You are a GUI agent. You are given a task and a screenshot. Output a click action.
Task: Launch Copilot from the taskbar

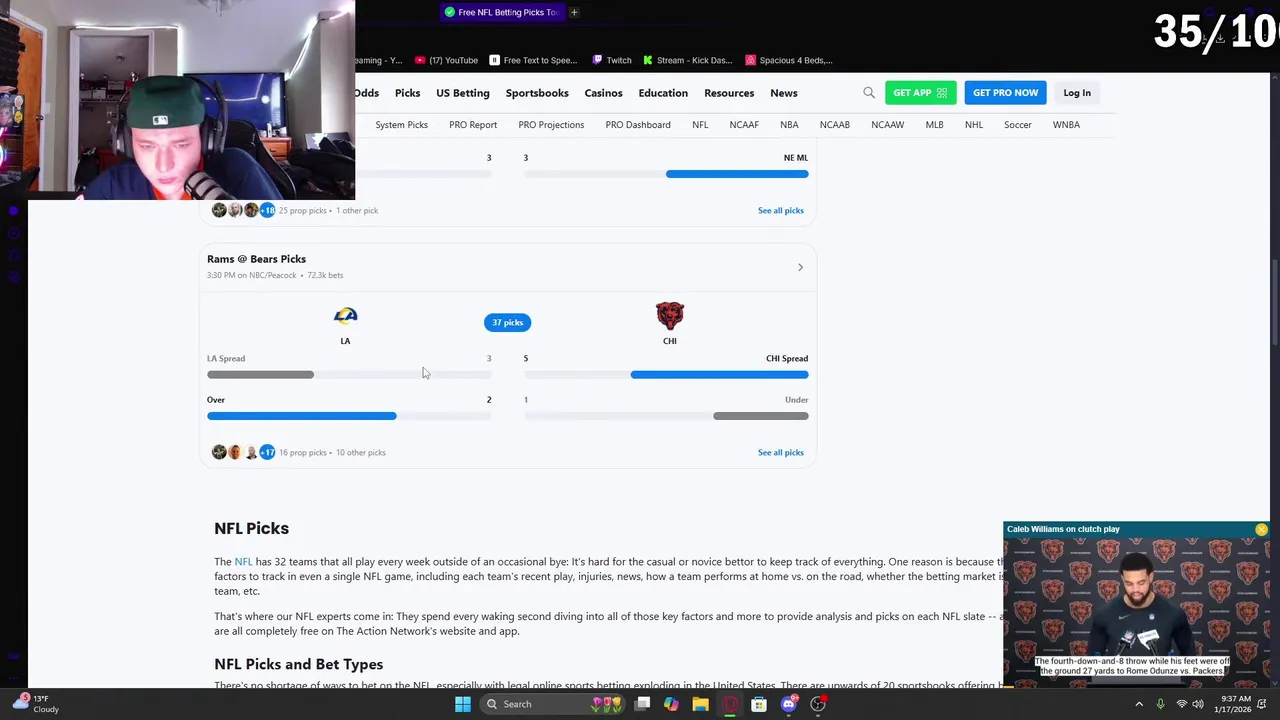[671, 704]
